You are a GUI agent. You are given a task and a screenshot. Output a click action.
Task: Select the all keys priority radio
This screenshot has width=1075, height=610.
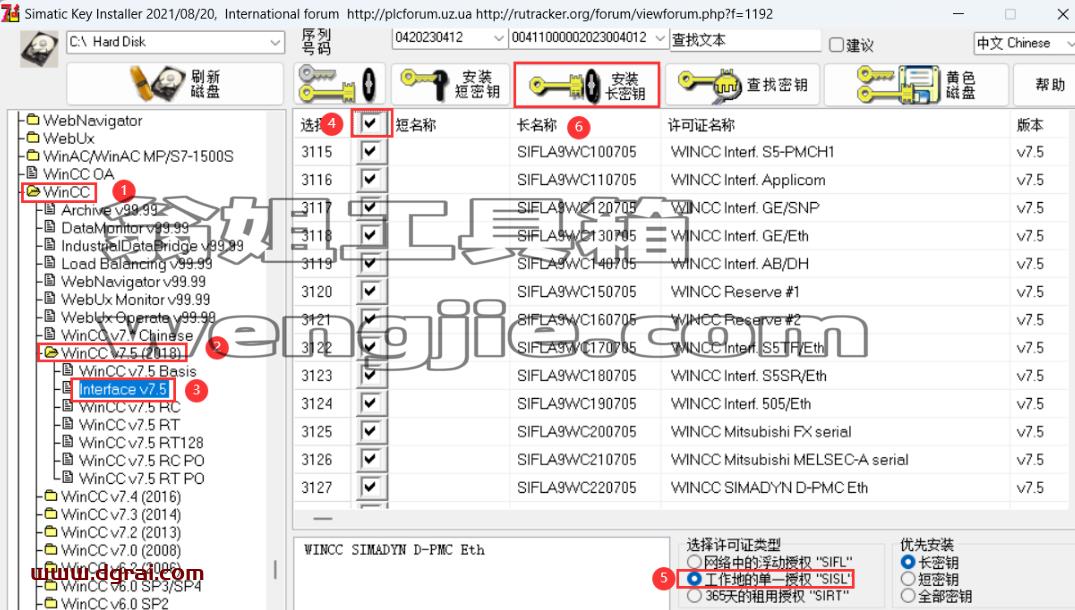pyautogui.click(x=908, y=596)
